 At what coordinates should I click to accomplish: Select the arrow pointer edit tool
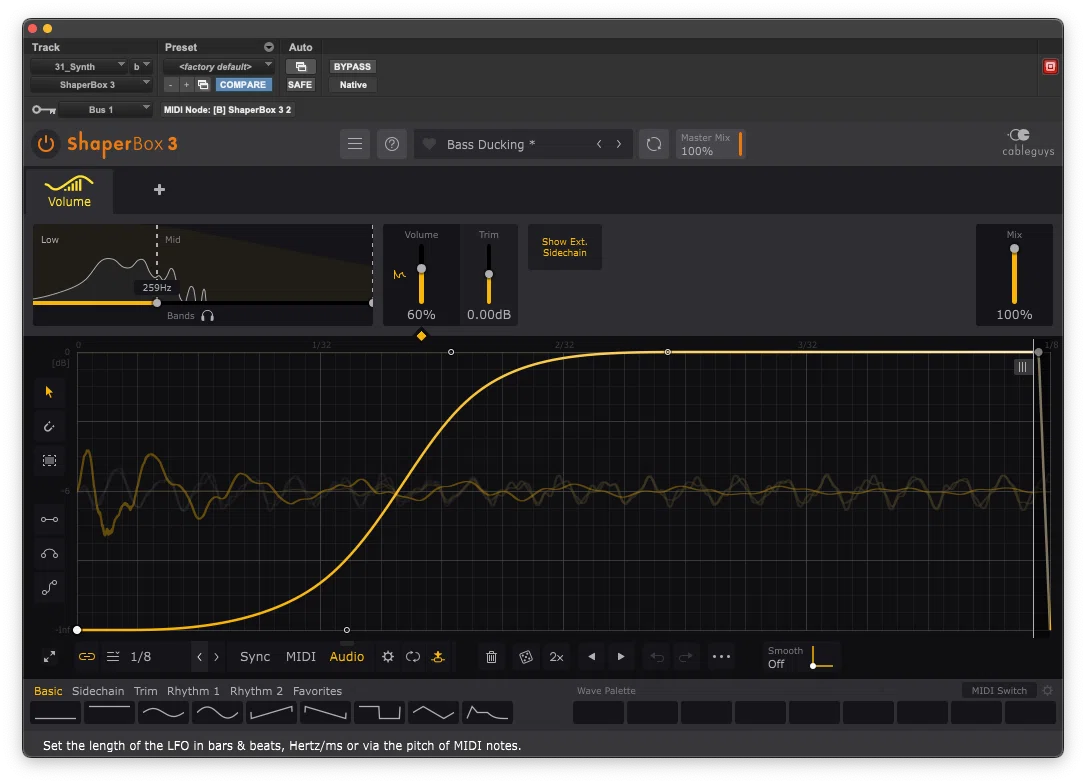coord(49,392)
